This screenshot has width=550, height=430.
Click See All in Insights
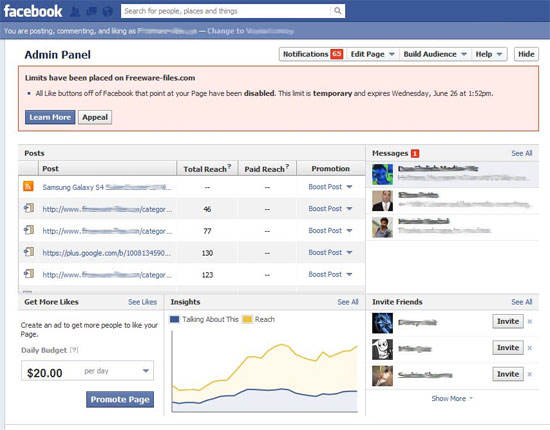tap(348, 302)
